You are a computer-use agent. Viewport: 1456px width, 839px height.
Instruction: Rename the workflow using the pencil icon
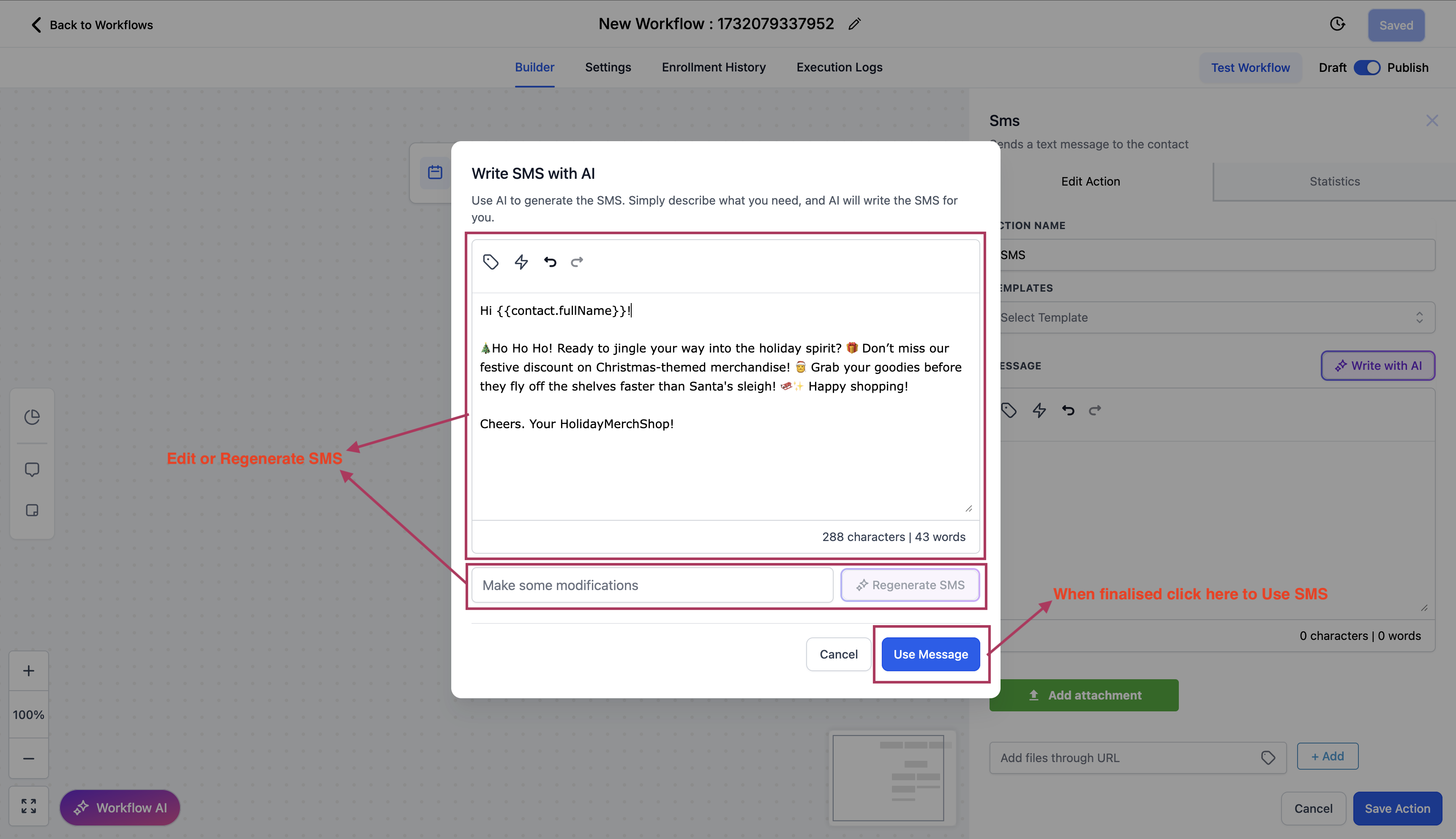(x=854, y=24)
